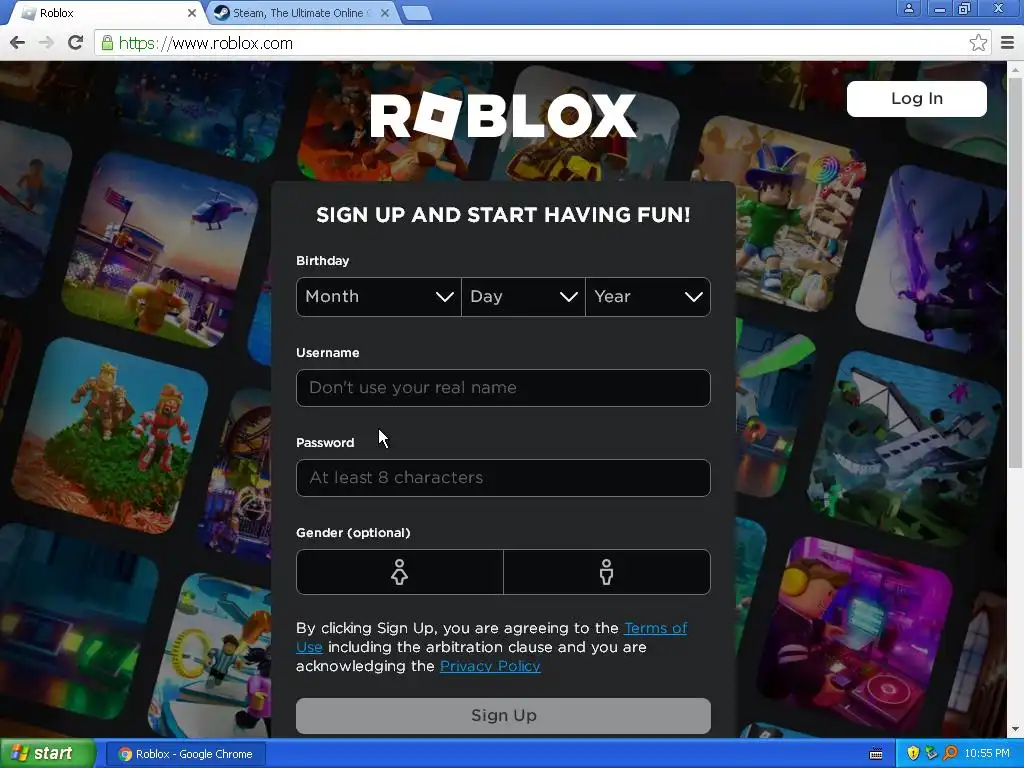Close the Steam tab
Viewport: 1024px width, 768px height.
coord(385,13)
